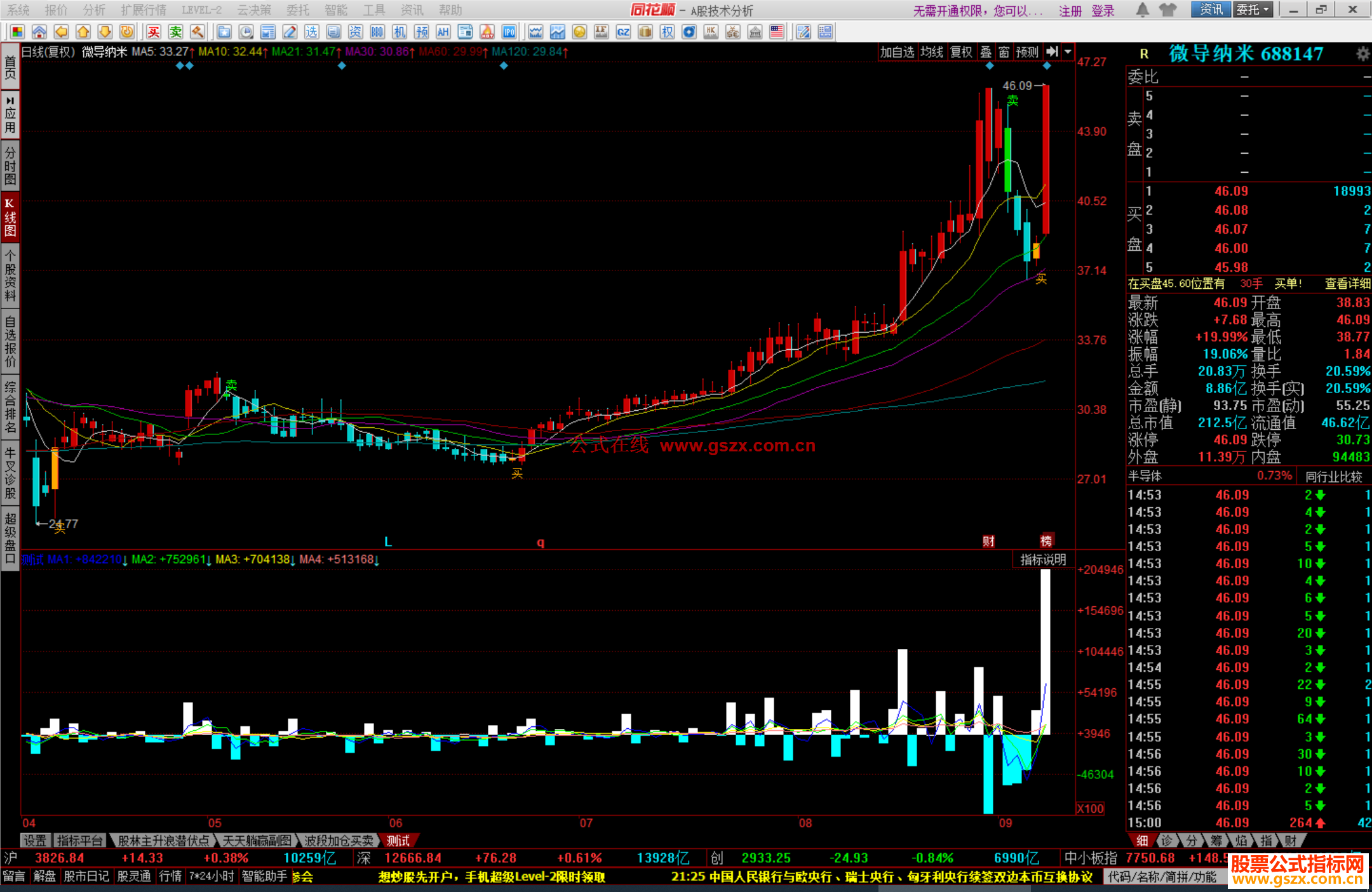Click the AH shares toolbar icon
This screenshot has height=892, width=1372.
443,32
